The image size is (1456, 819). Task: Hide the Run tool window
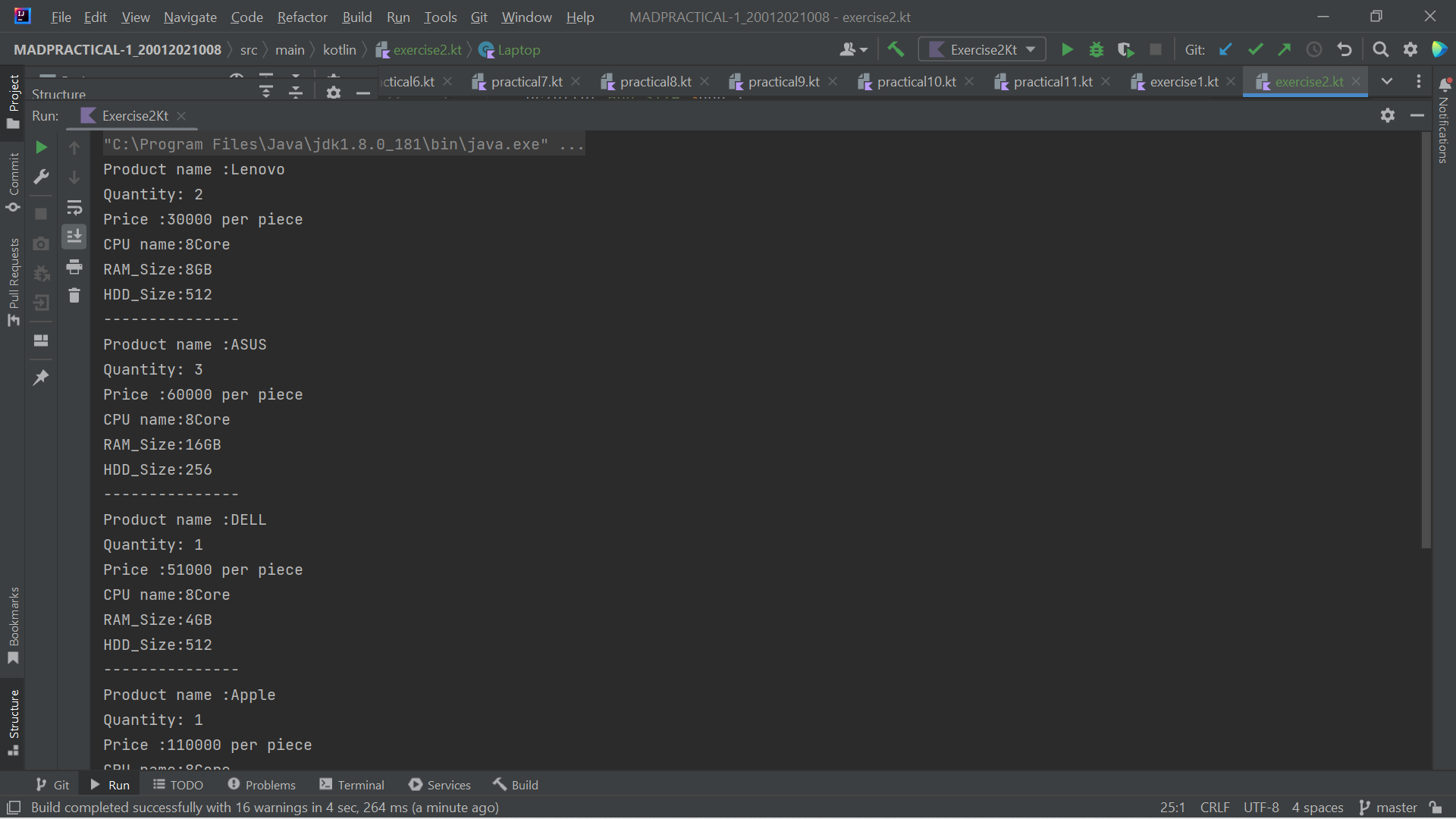tap(1417, 115)
